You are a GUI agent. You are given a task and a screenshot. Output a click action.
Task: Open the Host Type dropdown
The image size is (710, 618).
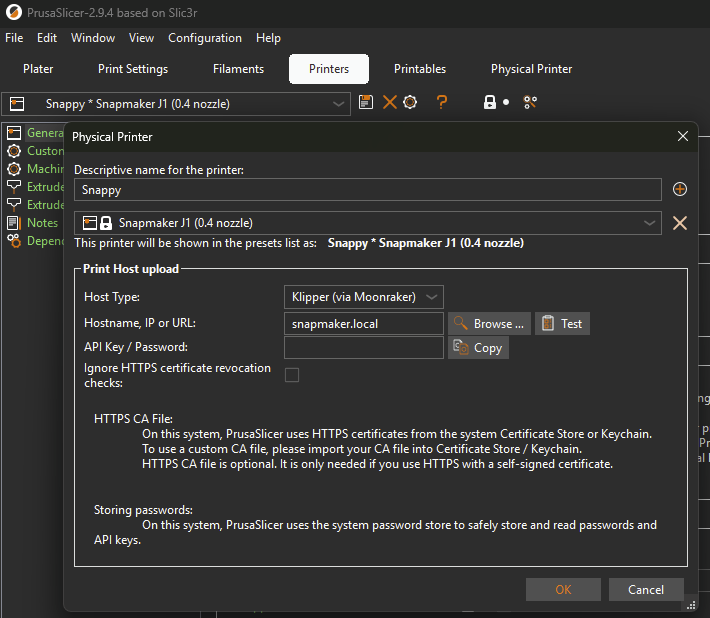tap(364, 297)
